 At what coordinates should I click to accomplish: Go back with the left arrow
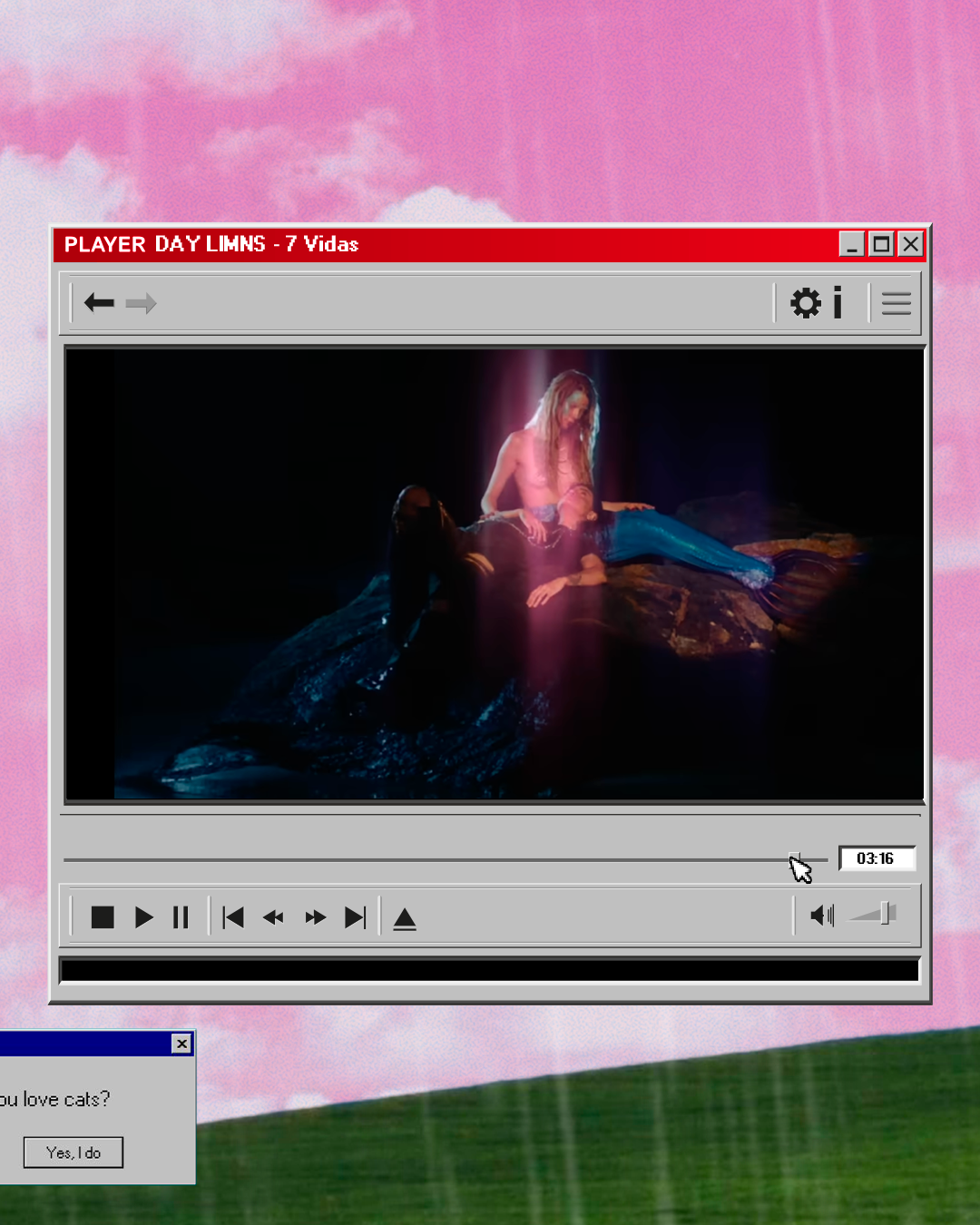99,303
